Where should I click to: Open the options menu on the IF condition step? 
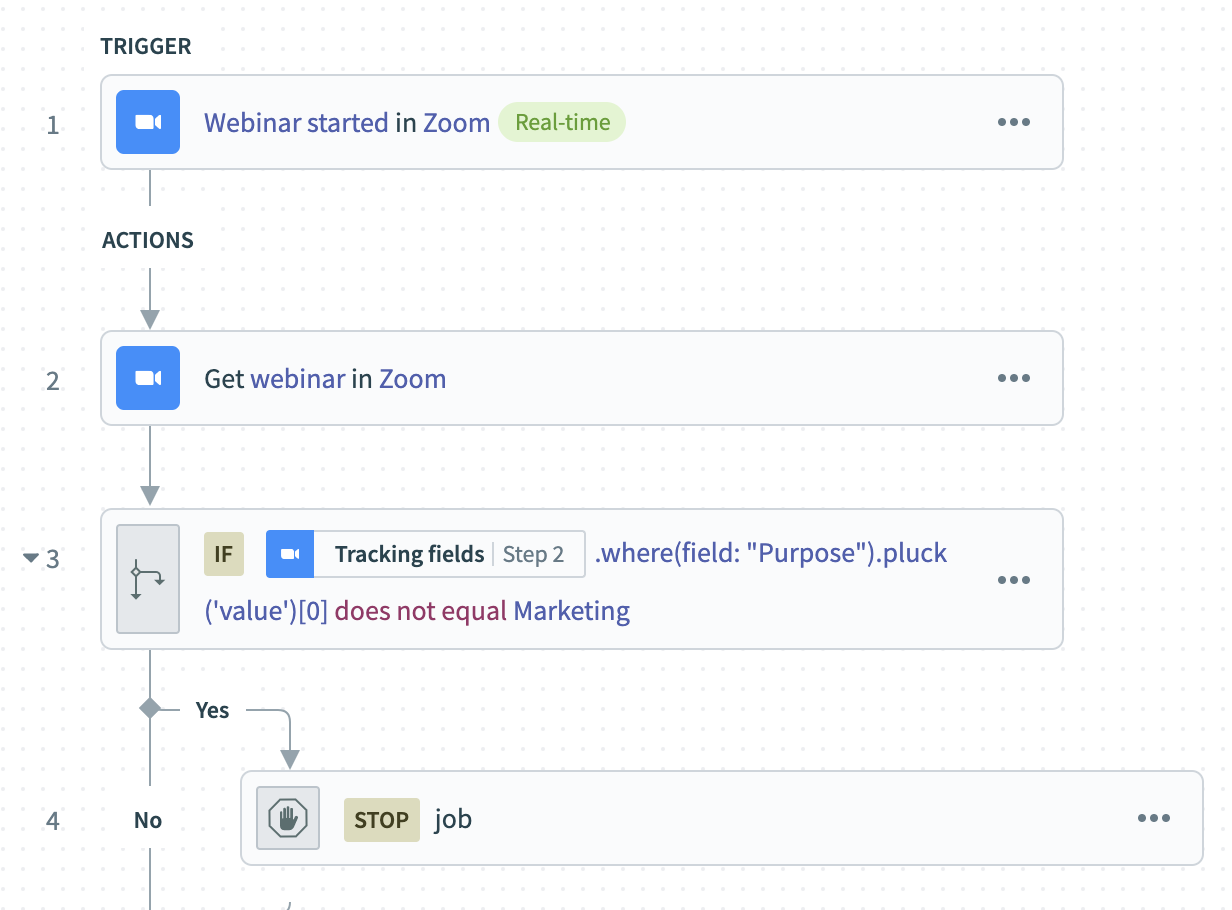pos(1014,579)
